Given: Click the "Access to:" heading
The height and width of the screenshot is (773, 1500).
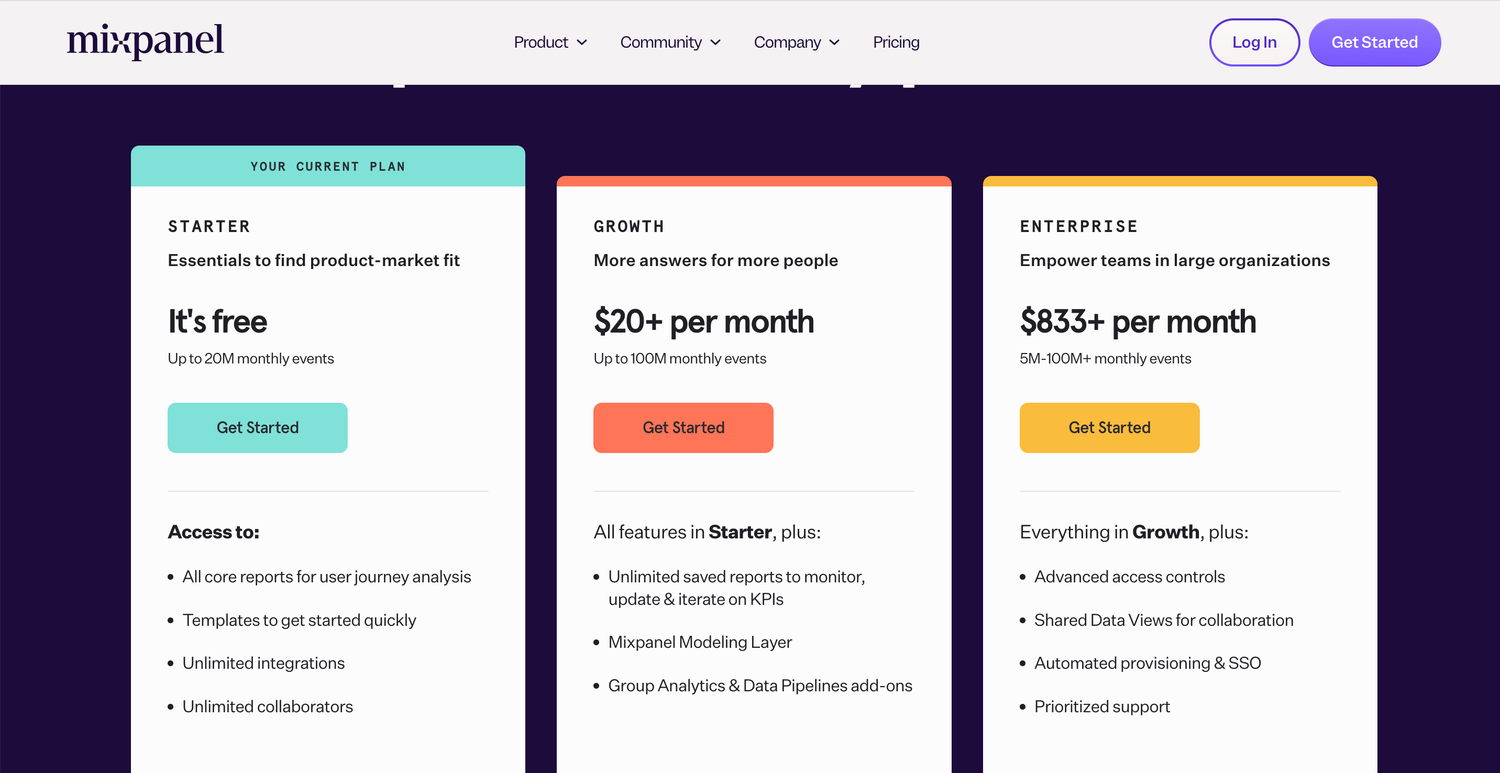Looking at the screenshot, I should point(214,532).
